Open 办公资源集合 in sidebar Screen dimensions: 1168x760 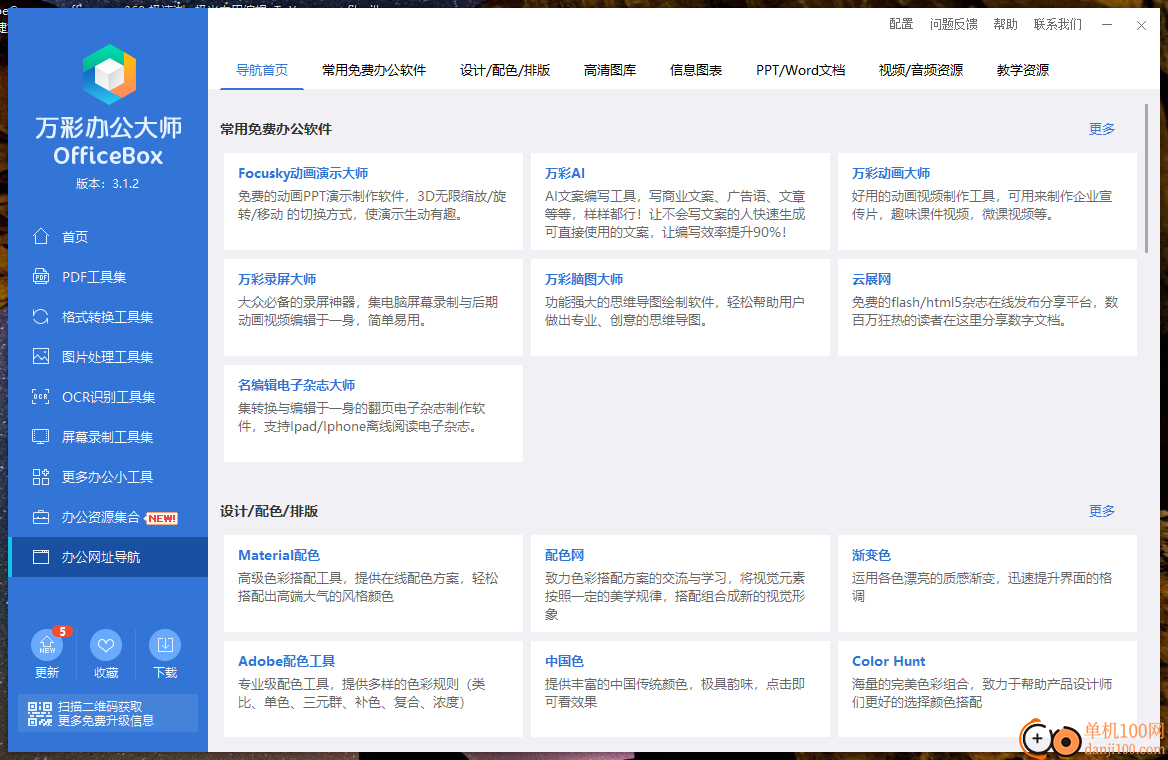point(109,517)
